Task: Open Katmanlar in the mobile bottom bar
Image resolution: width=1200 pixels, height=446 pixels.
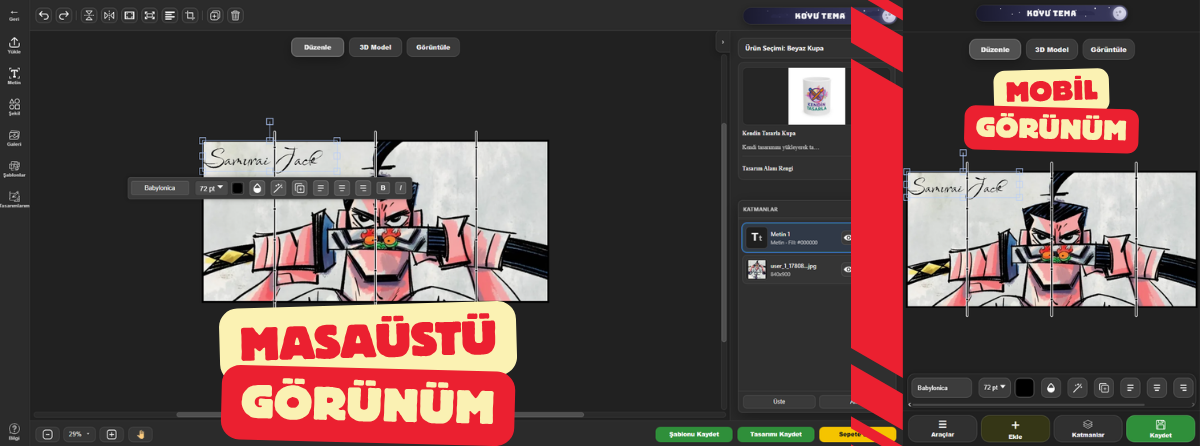Action: click(x=1087, y=429)
